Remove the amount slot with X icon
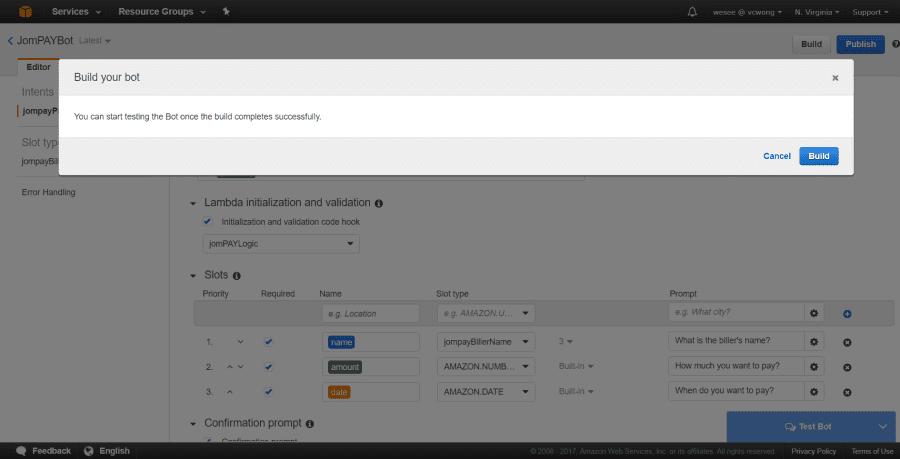This screenshot has height=459, width=900. pyautogui.click(x=847, y=368)
